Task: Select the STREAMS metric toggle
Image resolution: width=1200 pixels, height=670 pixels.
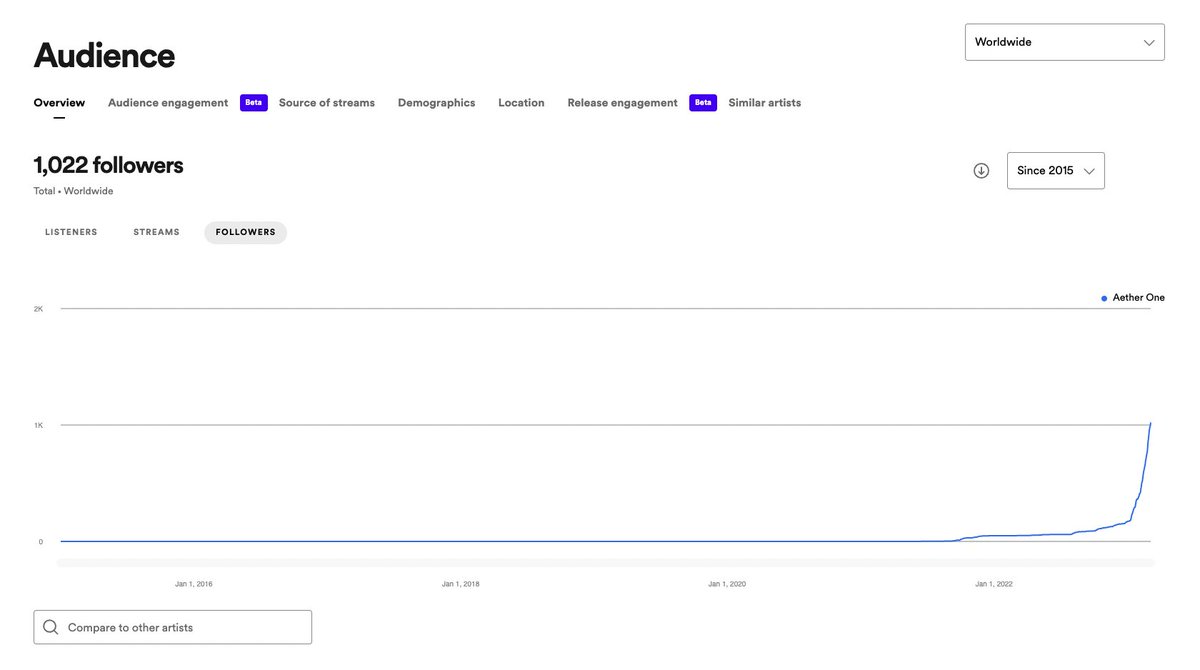Action: pyautogui.click(x=156, y=232)
